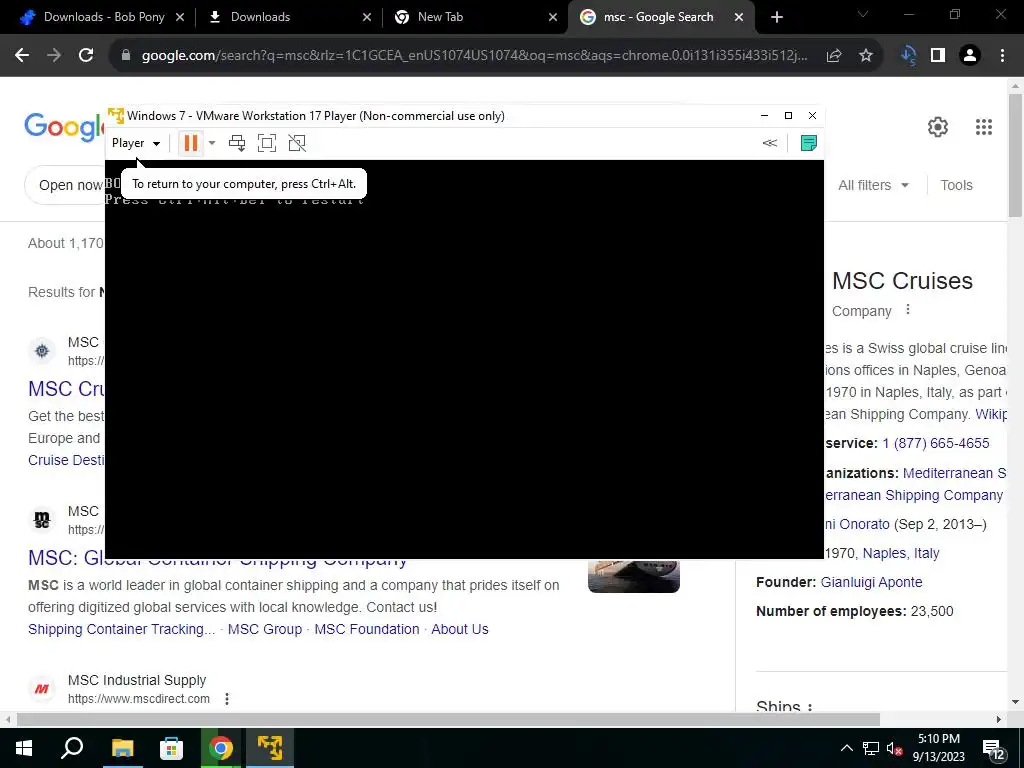Call the MSC Cruises customer service number

(x=936, y=443)
